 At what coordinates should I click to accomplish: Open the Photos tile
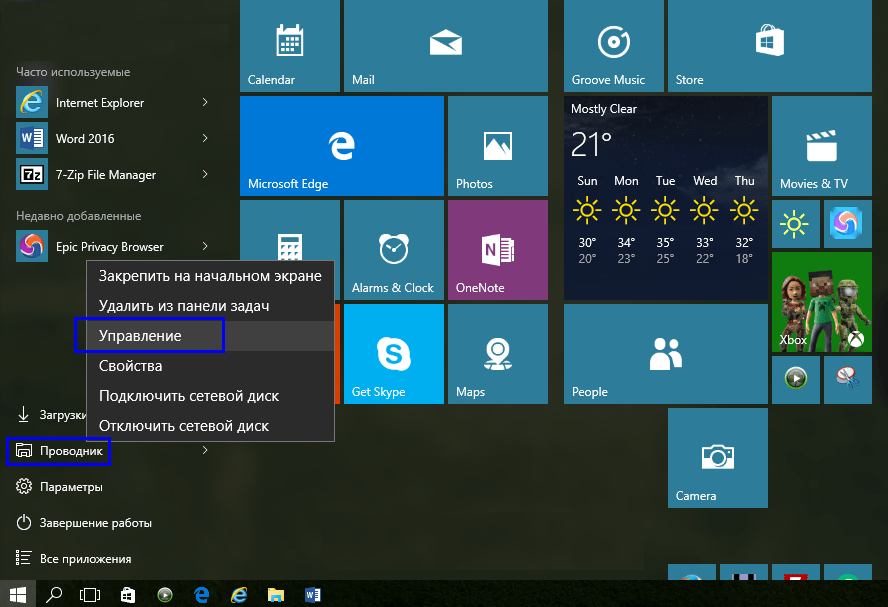pyautogui.click(x=496, y=146)
